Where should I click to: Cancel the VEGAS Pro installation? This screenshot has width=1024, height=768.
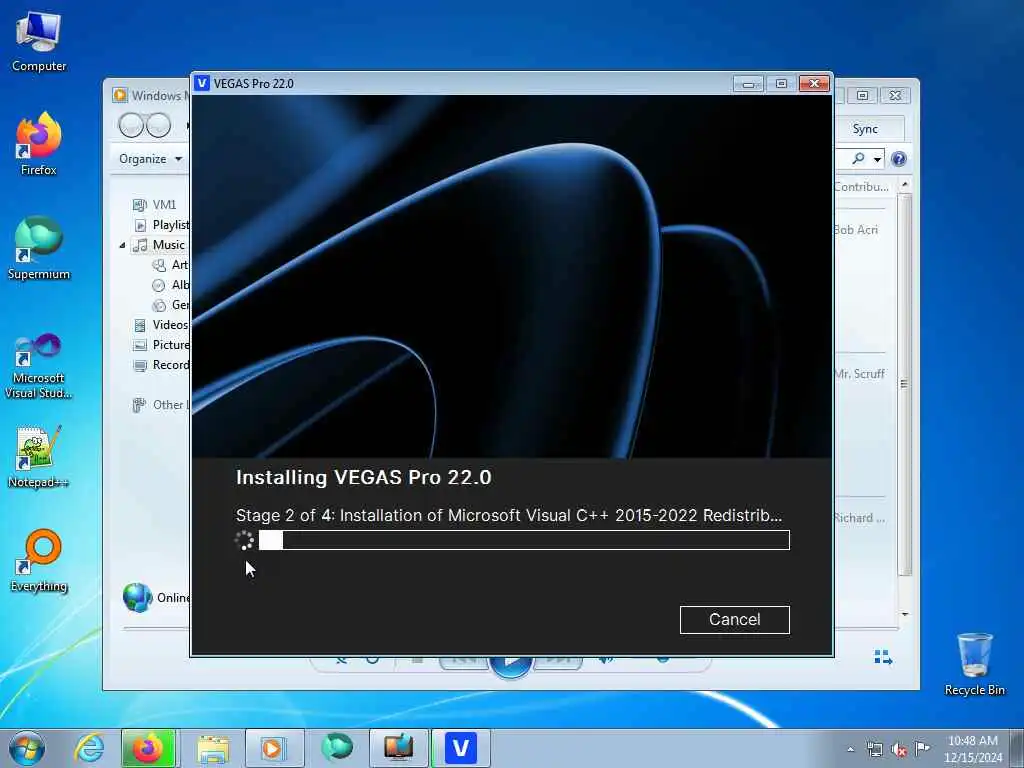coord(734,619)
